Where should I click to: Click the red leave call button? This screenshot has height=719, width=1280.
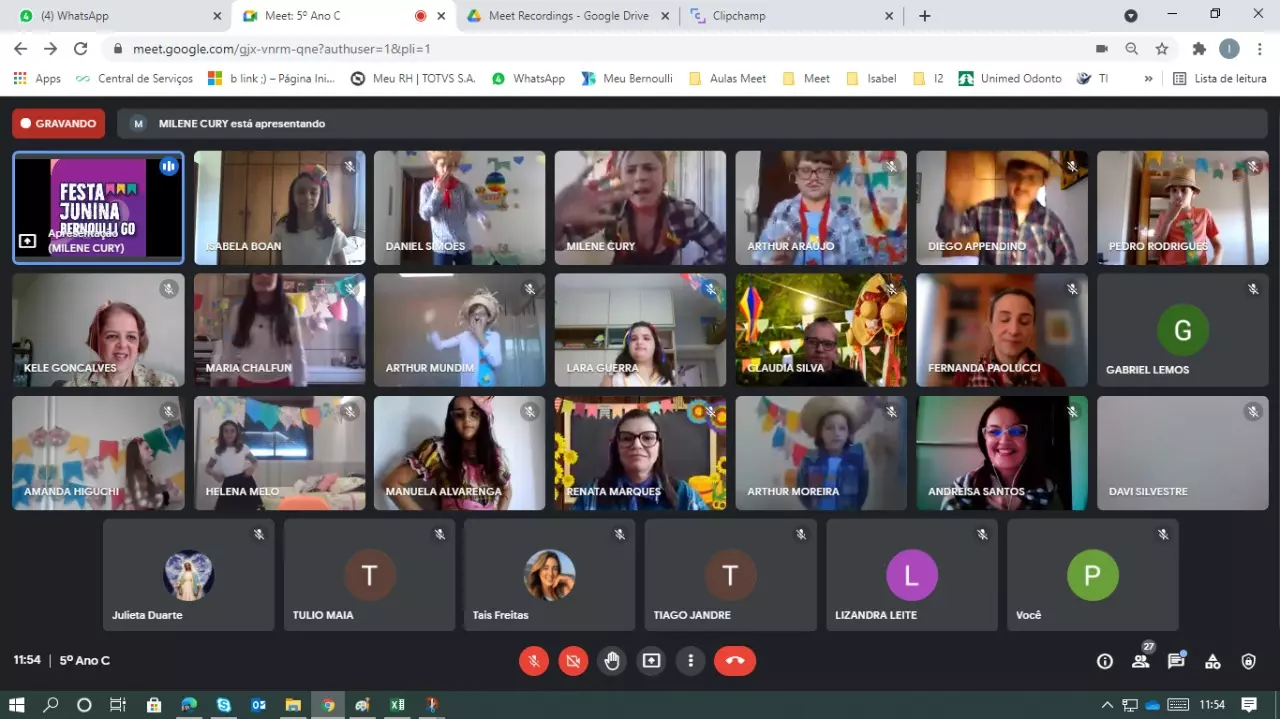[734, 661]
